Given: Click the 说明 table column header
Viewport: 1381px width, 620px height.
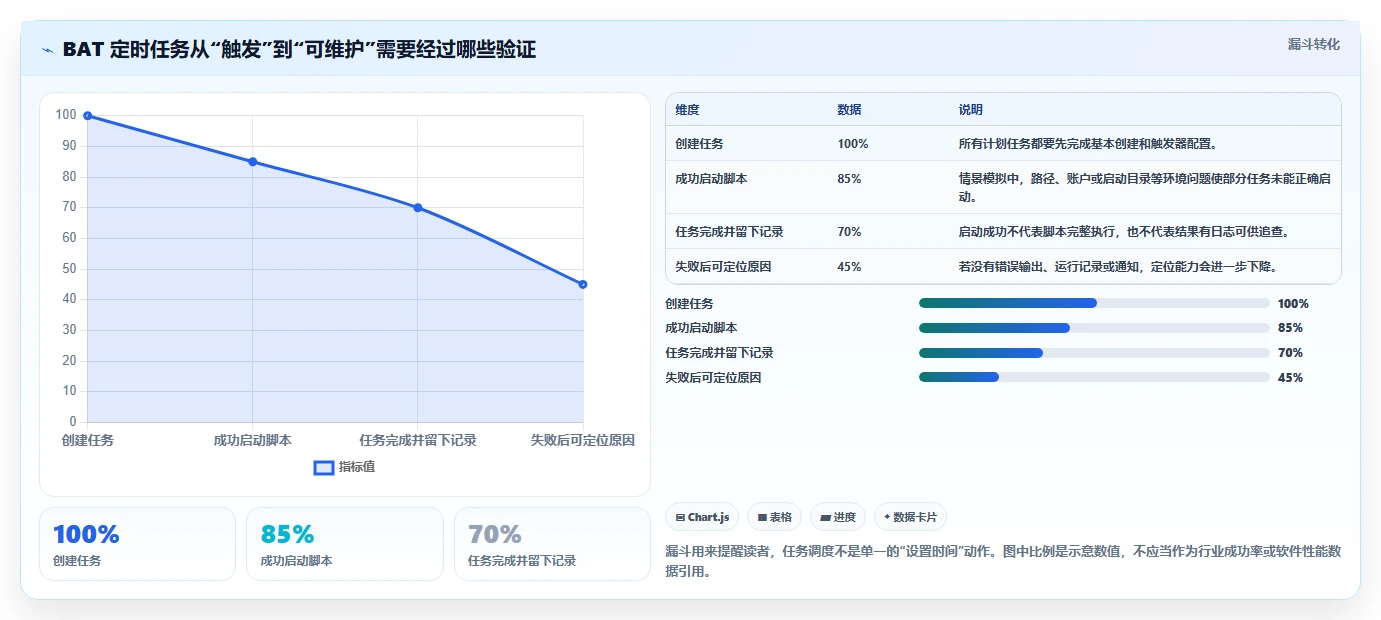Looking at the screenshot, I should tap(970, 110).
